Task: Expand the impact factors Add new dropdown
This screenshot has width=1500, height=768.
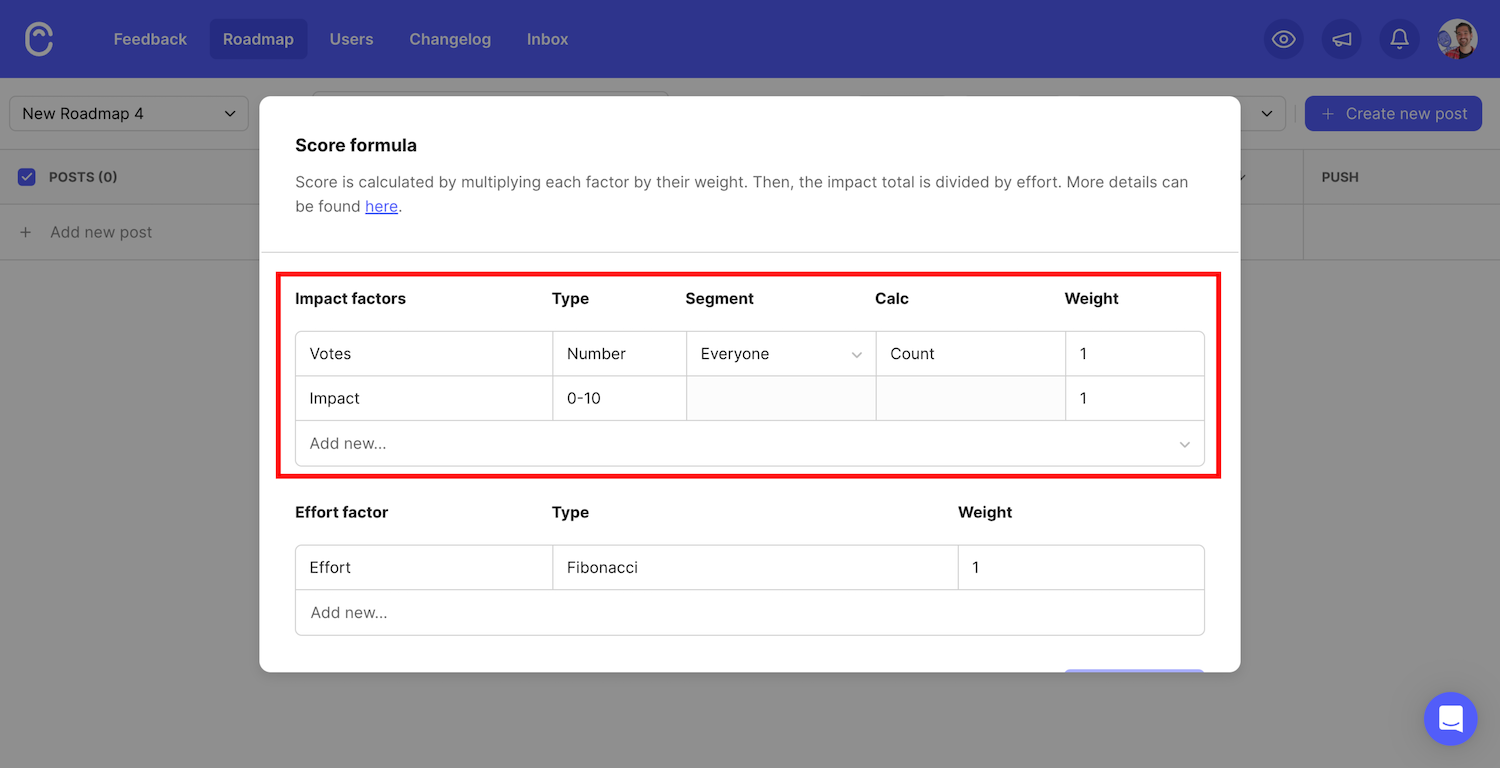Action: (750, 443)
